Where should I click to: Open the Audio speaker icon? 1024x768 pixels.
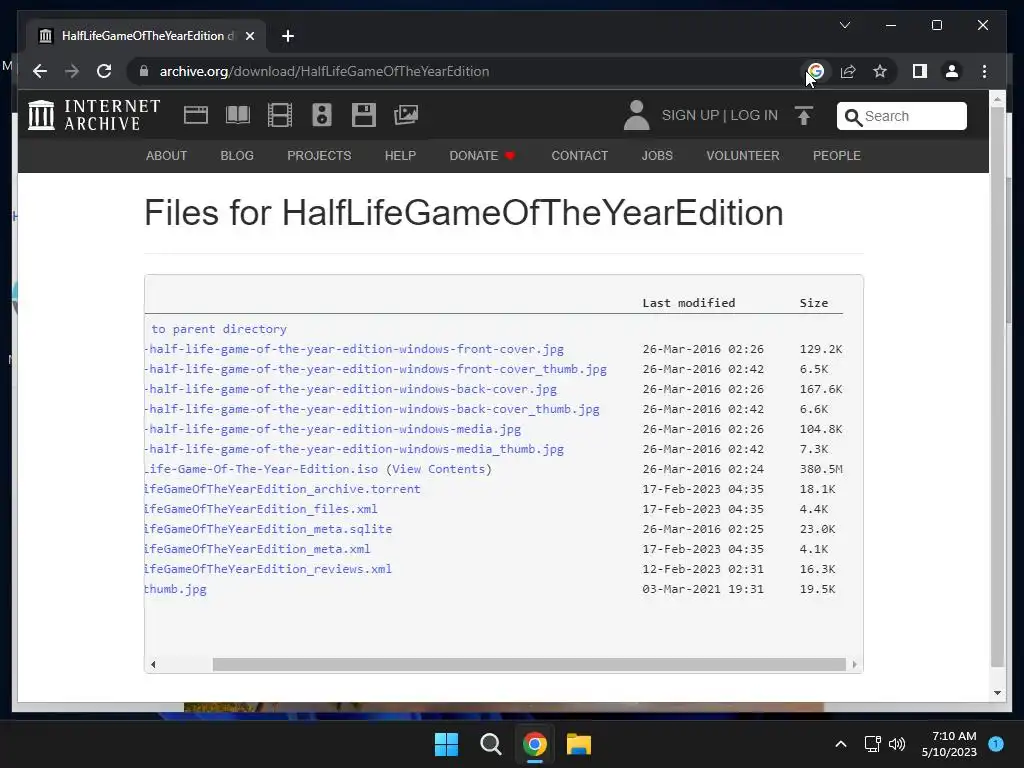point(322,115)
